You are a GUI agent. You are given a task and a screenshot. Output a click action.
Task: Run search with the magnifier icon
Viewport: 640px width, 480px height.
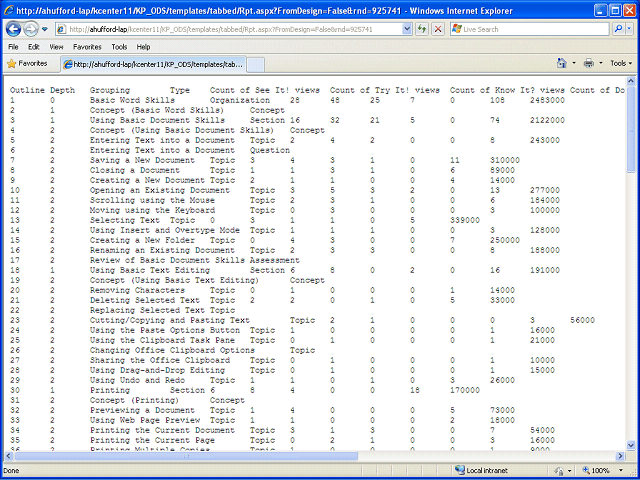pos(618,29)
